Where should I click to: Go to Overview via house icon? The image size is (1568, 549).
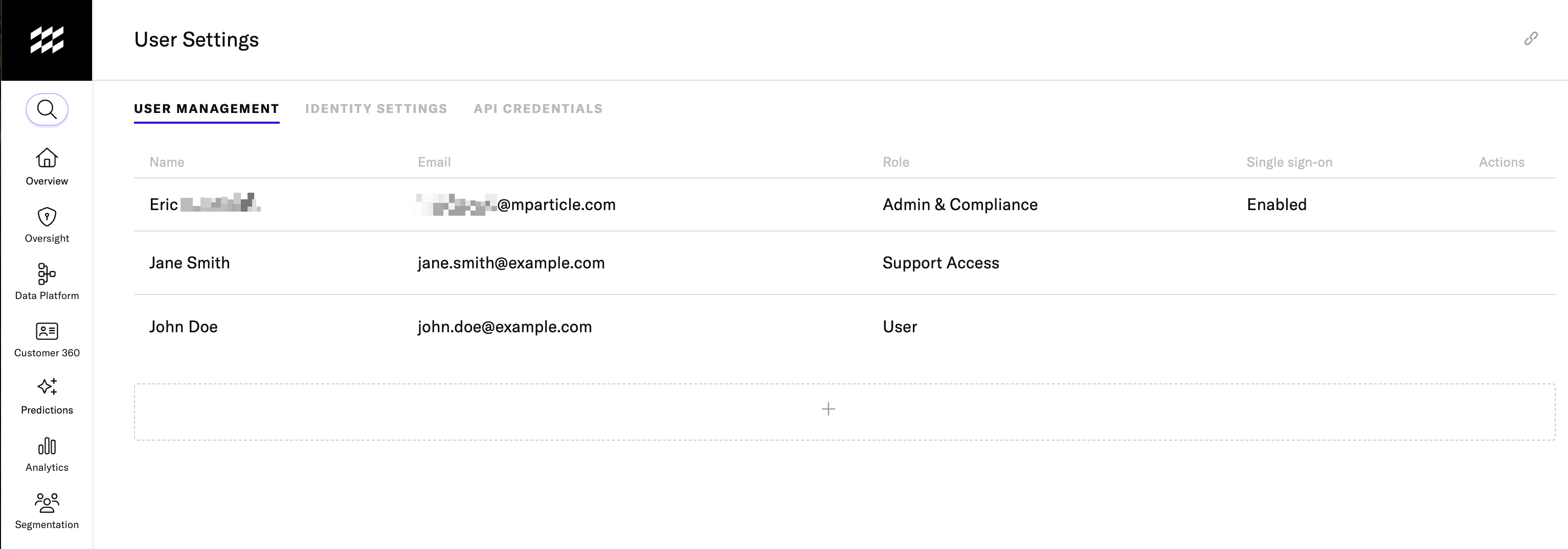tap(47, 157)
